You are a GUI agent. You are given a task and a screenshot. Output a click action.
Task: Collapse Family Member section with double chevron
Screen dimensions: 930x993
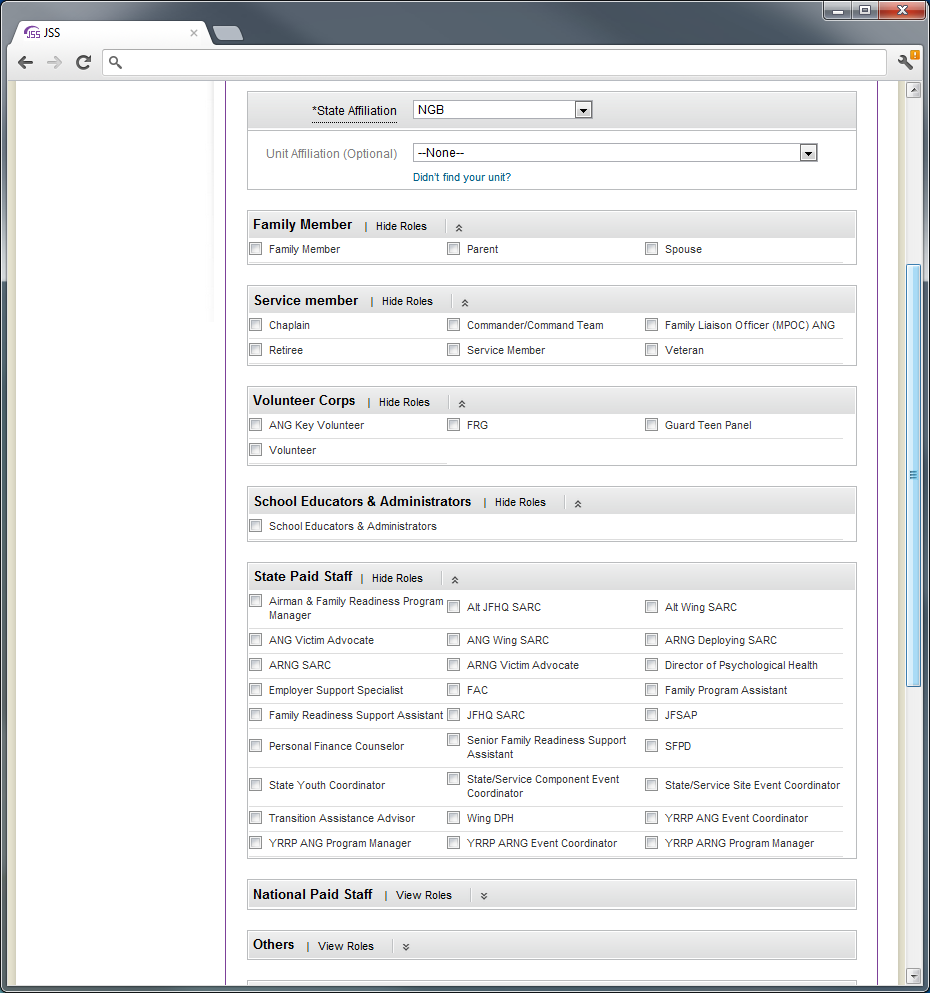point(459,228)
